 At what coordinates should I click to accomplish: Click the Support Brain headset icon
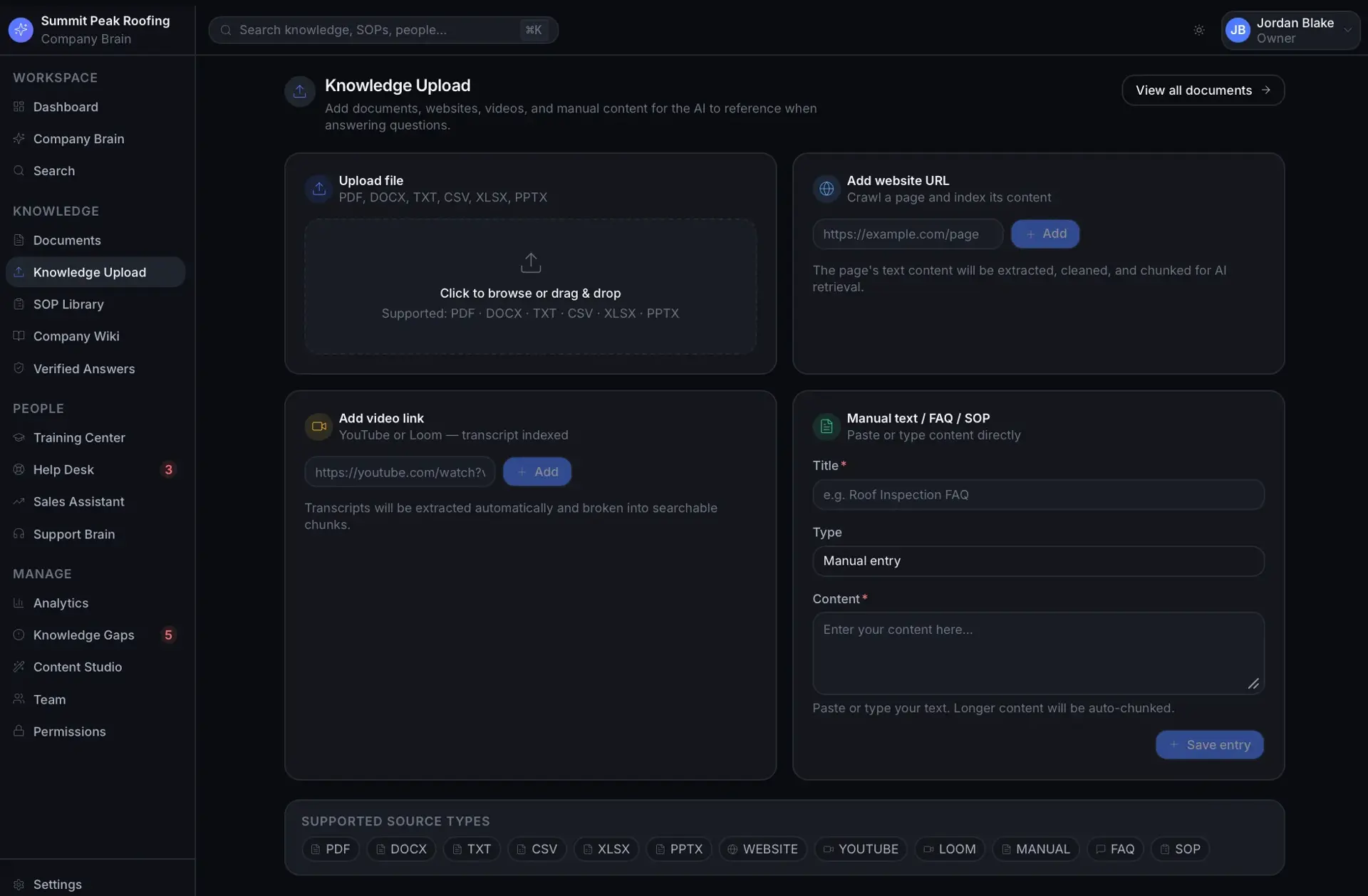point(19,534)
